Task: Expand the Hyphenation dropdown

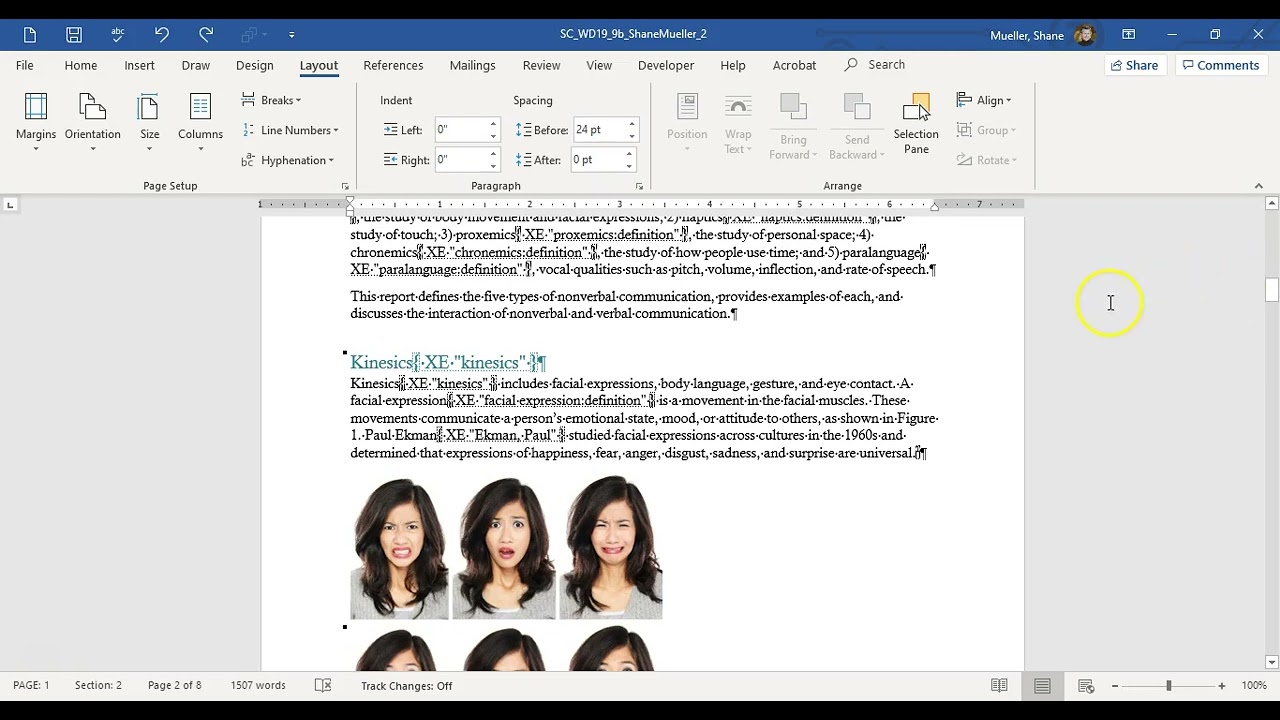Action: pyautogui.click(x=288, y=160)
